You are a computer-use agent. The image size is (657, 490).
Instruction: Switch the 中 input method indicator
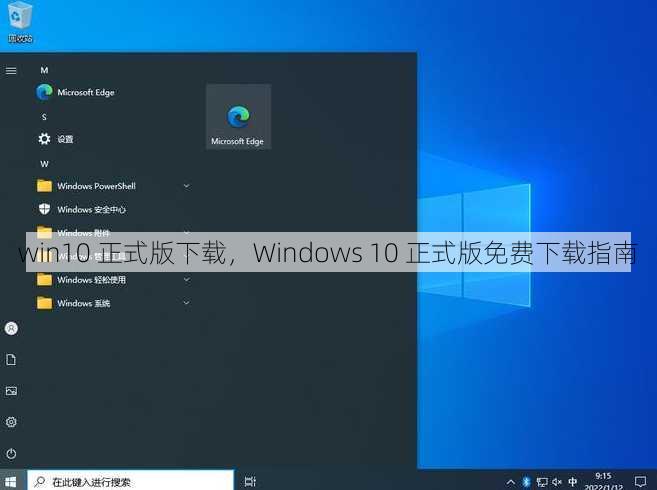pos(572,482)
